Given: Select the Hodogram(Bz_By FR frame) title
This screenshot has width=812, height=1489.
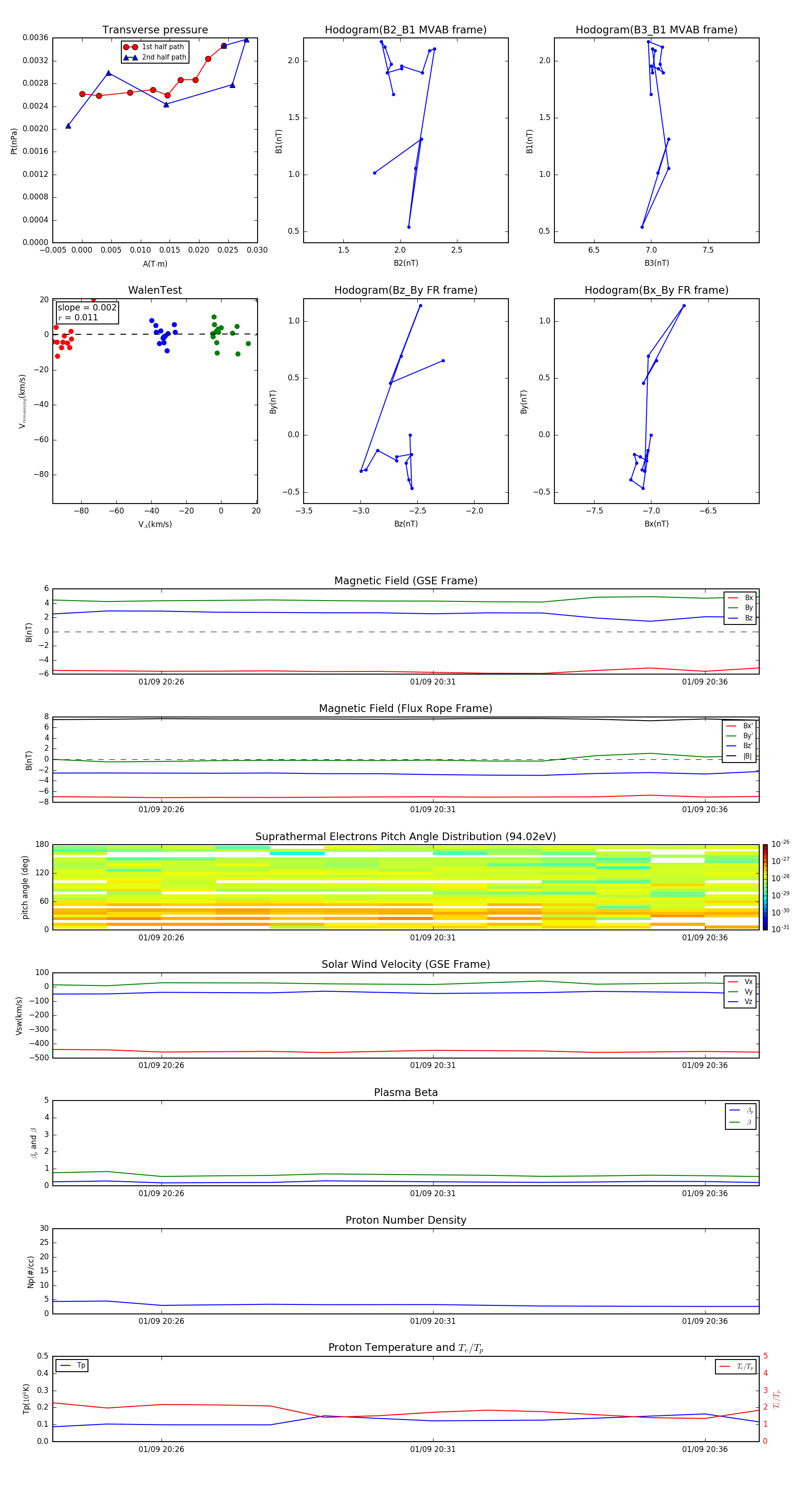Looking at the screenshot, I should 406,290.
